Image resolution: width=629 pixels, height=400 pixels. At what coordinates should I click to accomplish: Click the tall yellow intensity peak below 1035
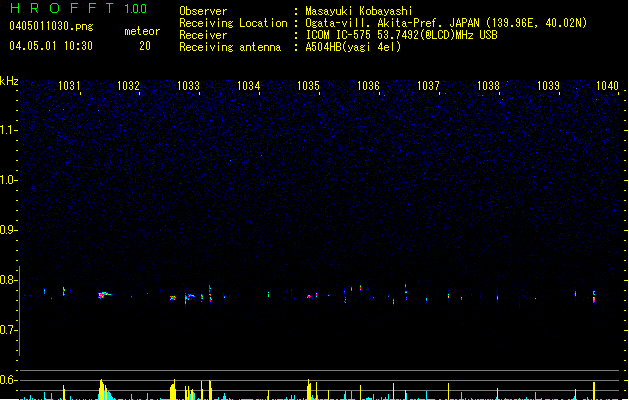point(308,389)
